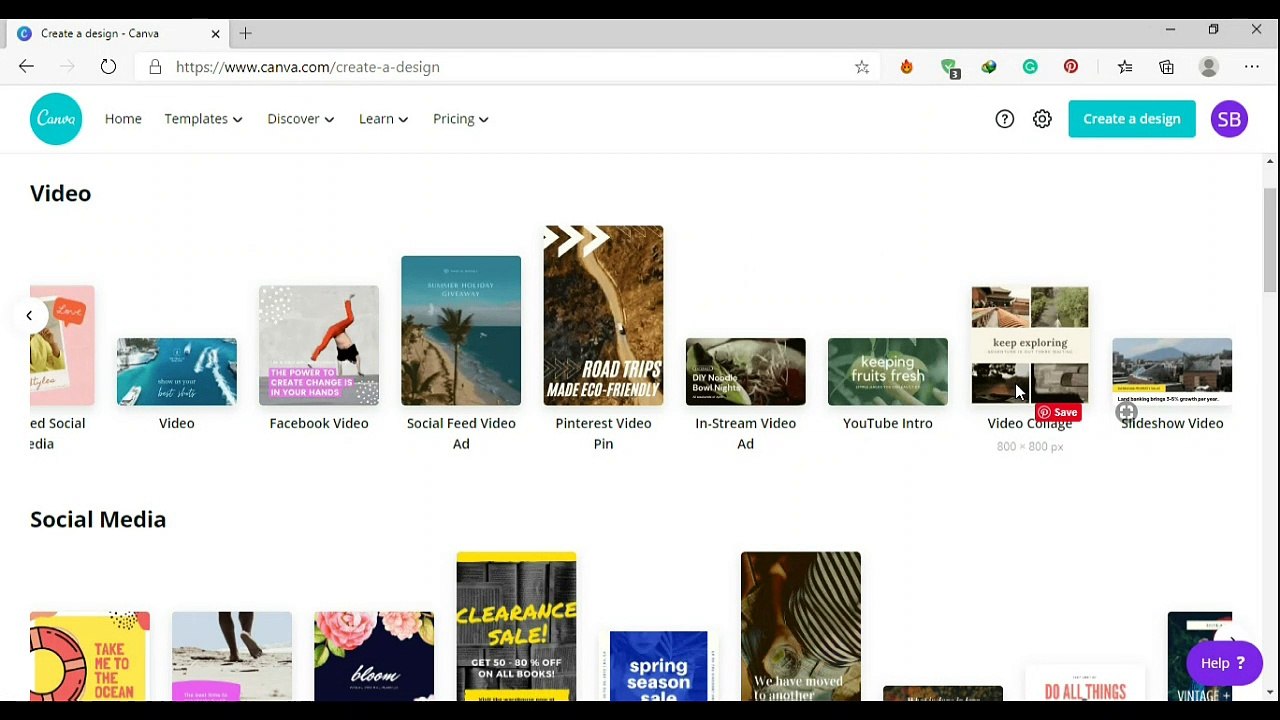Click the YouTube Intro label text
1280x720 pixels.
pyautogui.click(x=888, y=423)
